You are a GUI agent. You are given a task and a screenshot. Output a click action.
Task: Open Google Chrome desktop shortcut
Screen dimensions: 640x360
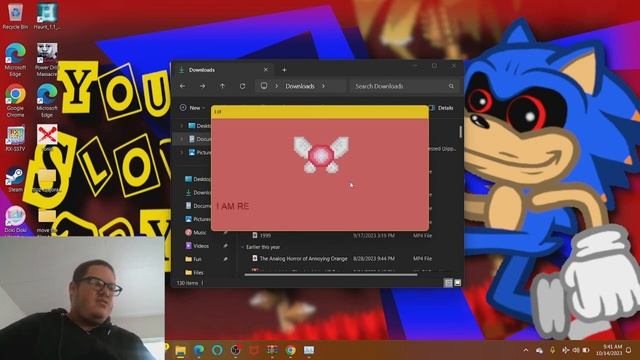click(15, 100)
